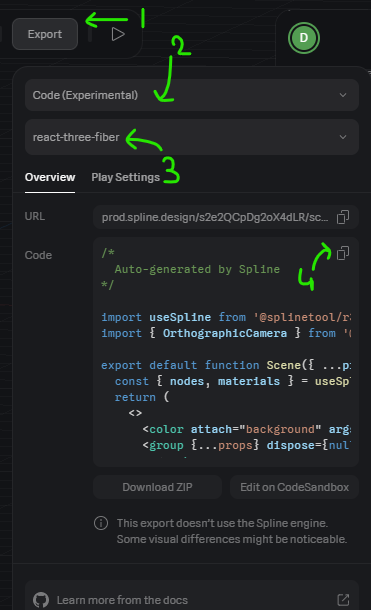371x610 pixels.
Task: Click the 'return (' code line
Action: pos(142,397)
